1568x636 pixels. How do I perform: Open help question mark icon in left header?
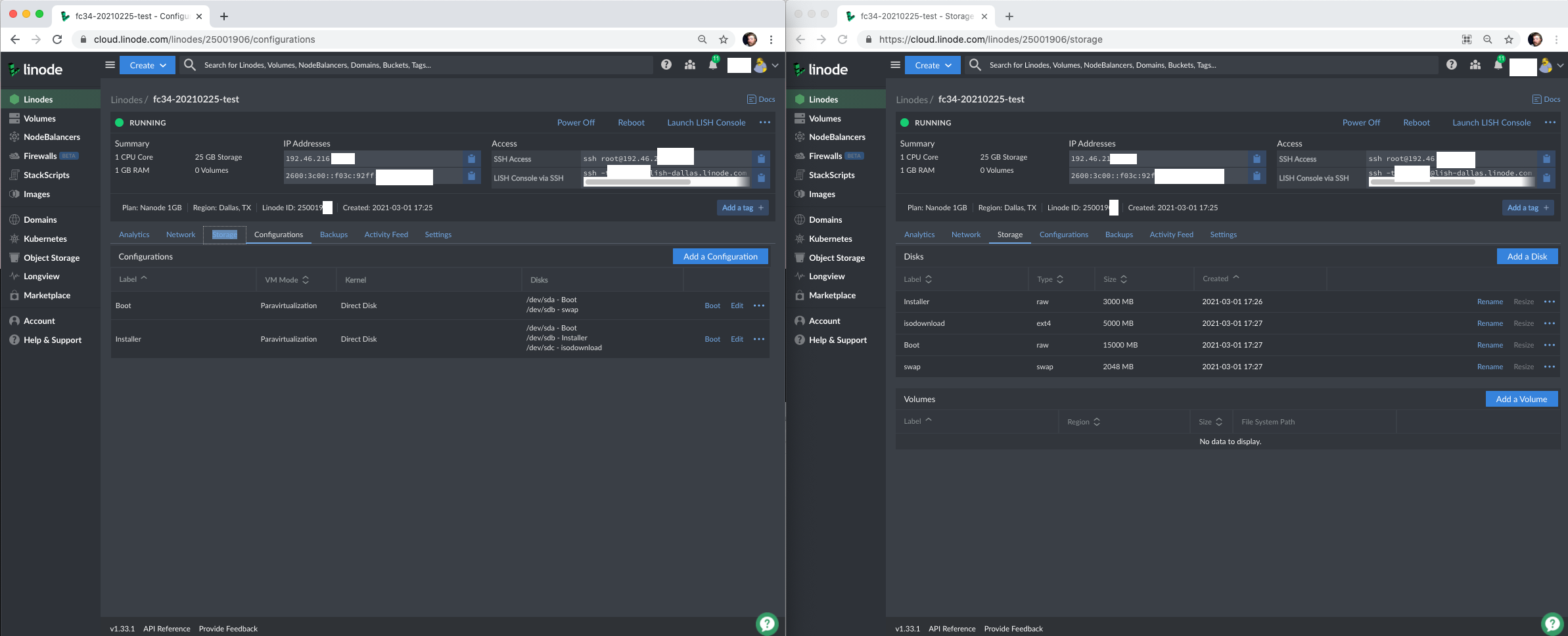point(666,64)
